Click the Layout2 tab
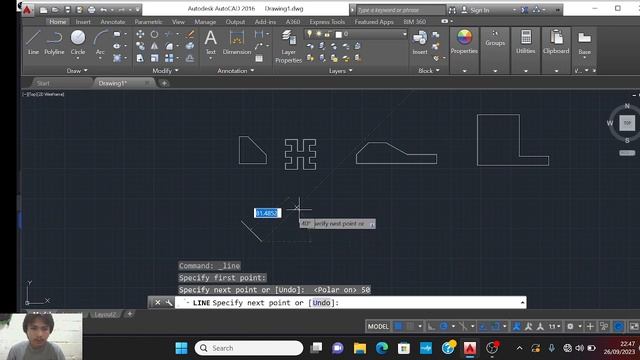640x360 pixels. click(105, 314)
